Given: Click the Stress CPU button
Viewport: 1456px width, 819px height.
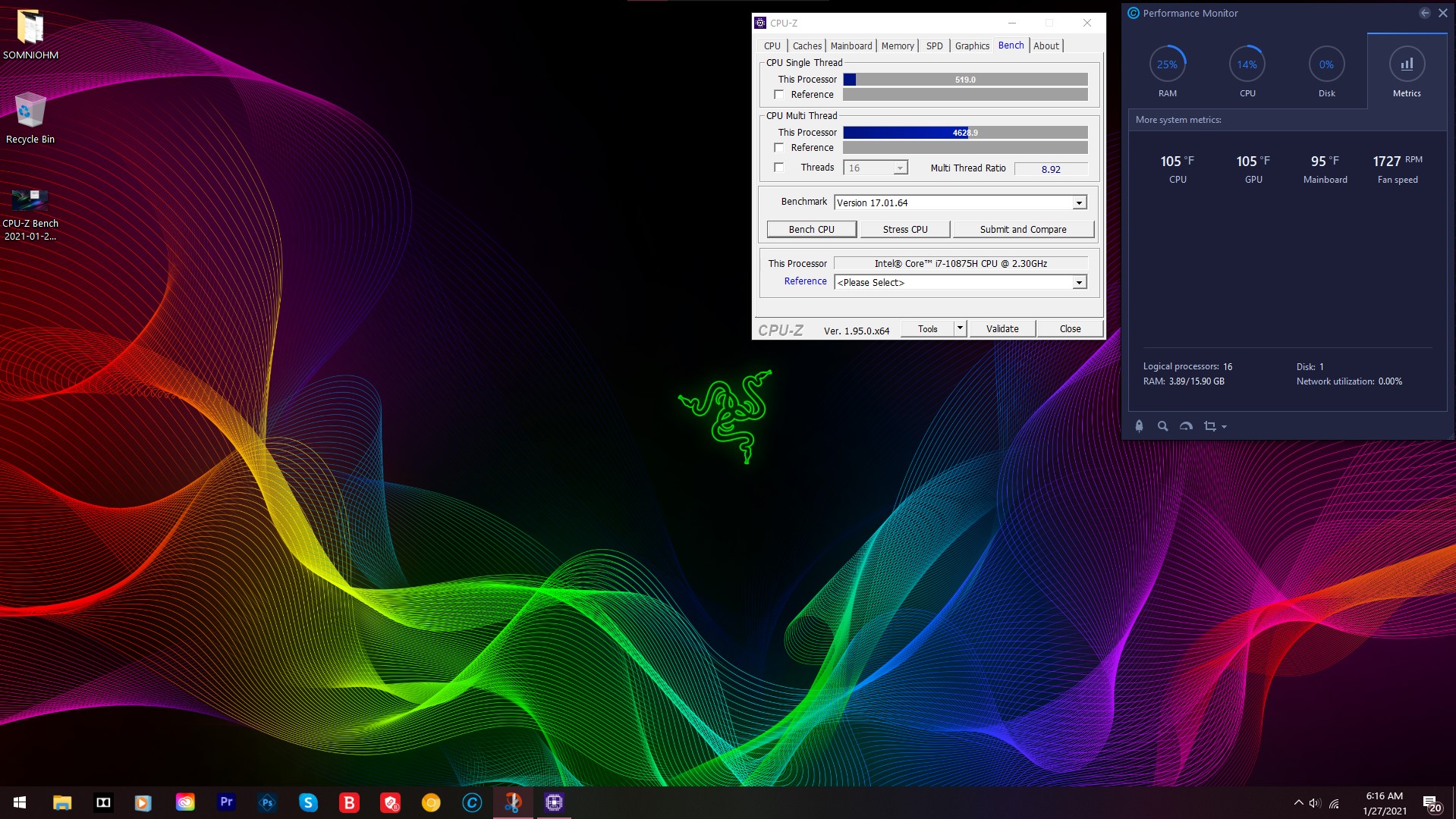Looking at the screenshot, I should pyautogui.click(x=905, y=229).
